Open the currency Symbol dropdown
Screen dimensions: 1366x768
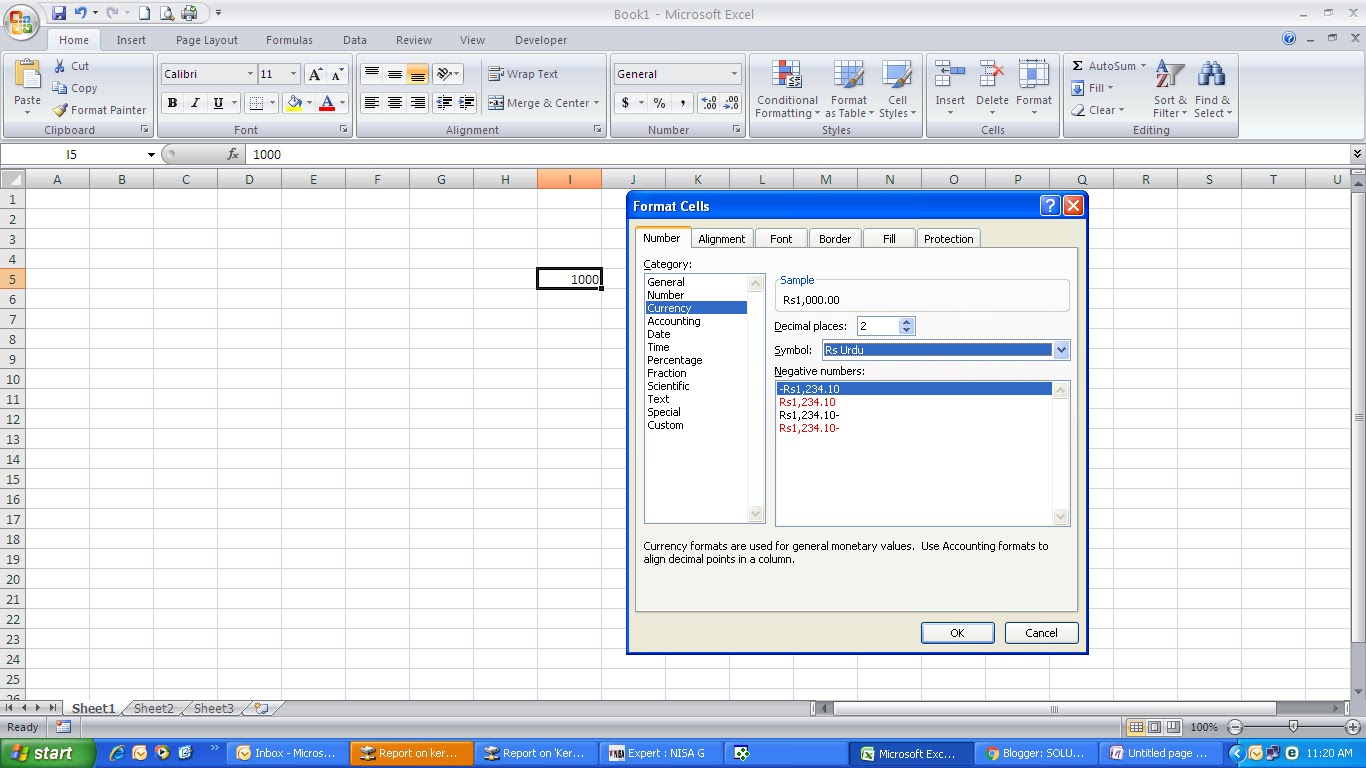pyautogui.click(x=1061, y=350)
